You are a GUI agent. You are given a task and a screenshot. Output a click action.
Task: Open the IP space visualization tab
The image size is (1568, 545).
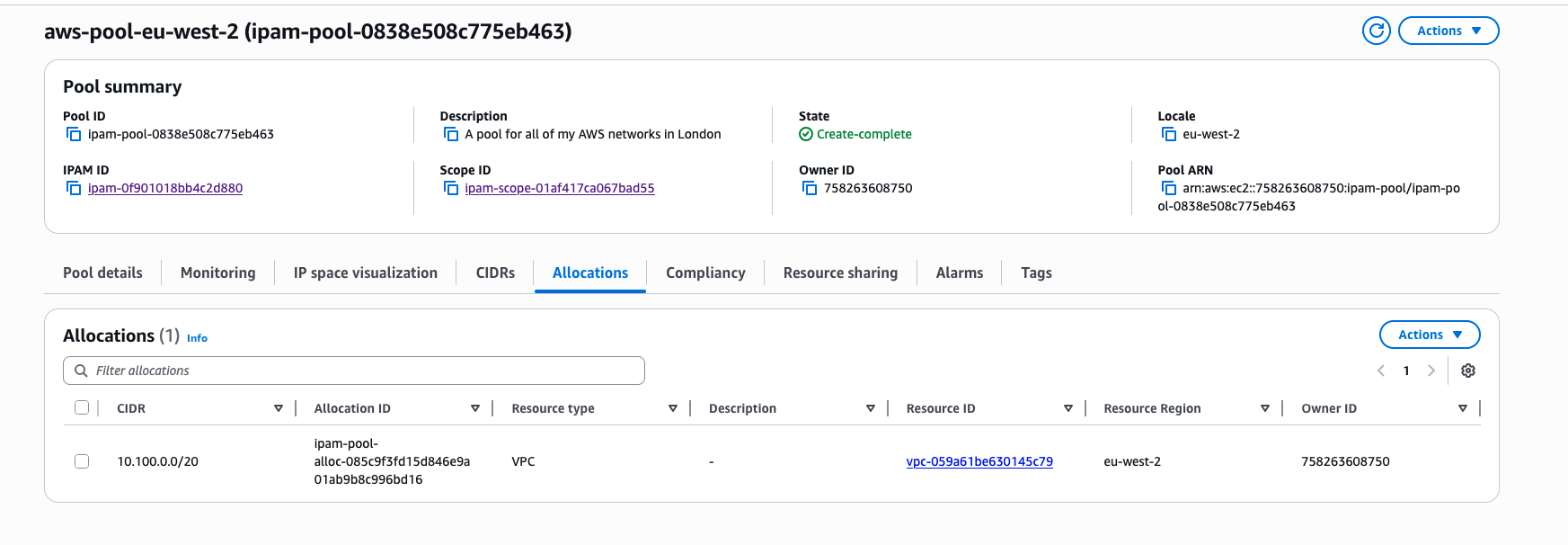pos(366,272)
